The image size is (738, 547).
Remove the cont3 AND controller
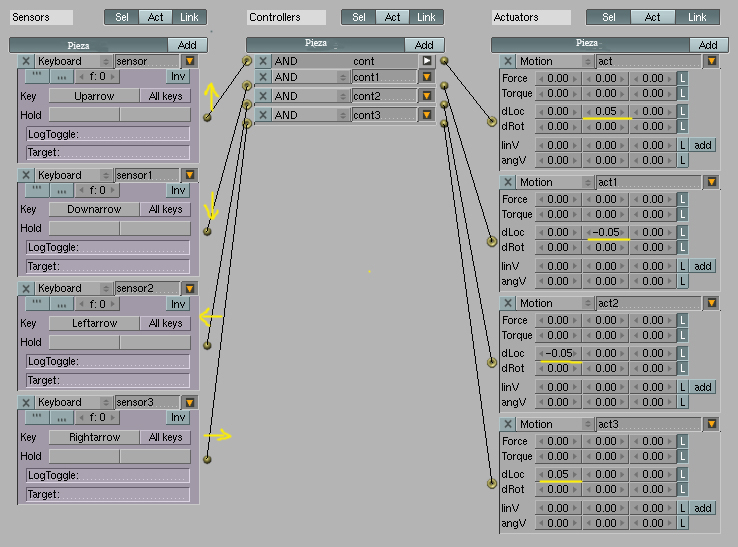click(x=263, y=115)
